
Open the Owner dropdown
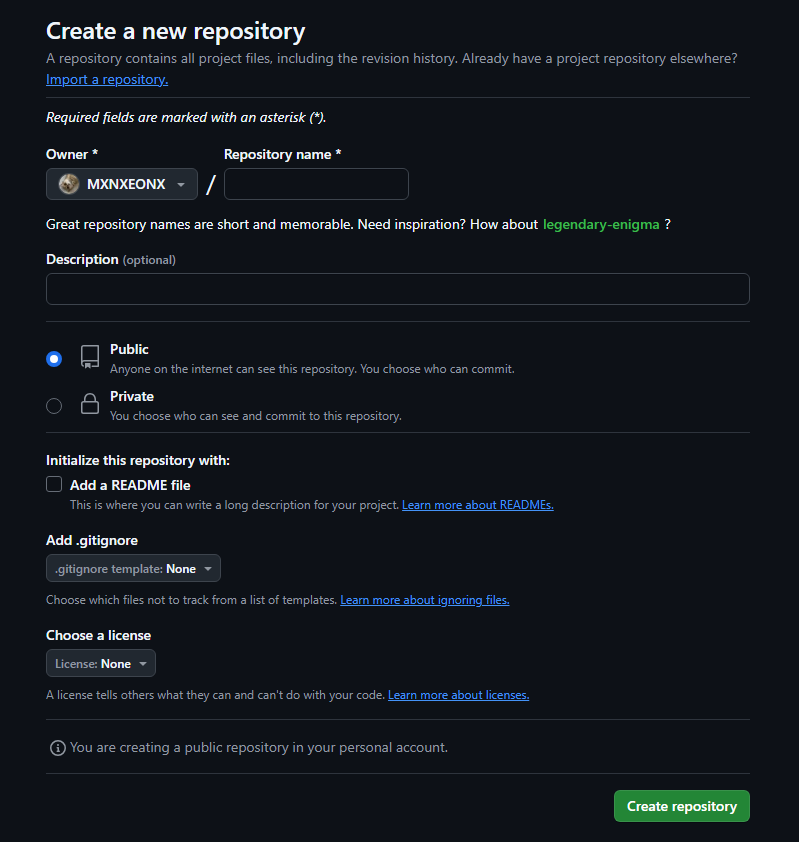pos(121,184)
